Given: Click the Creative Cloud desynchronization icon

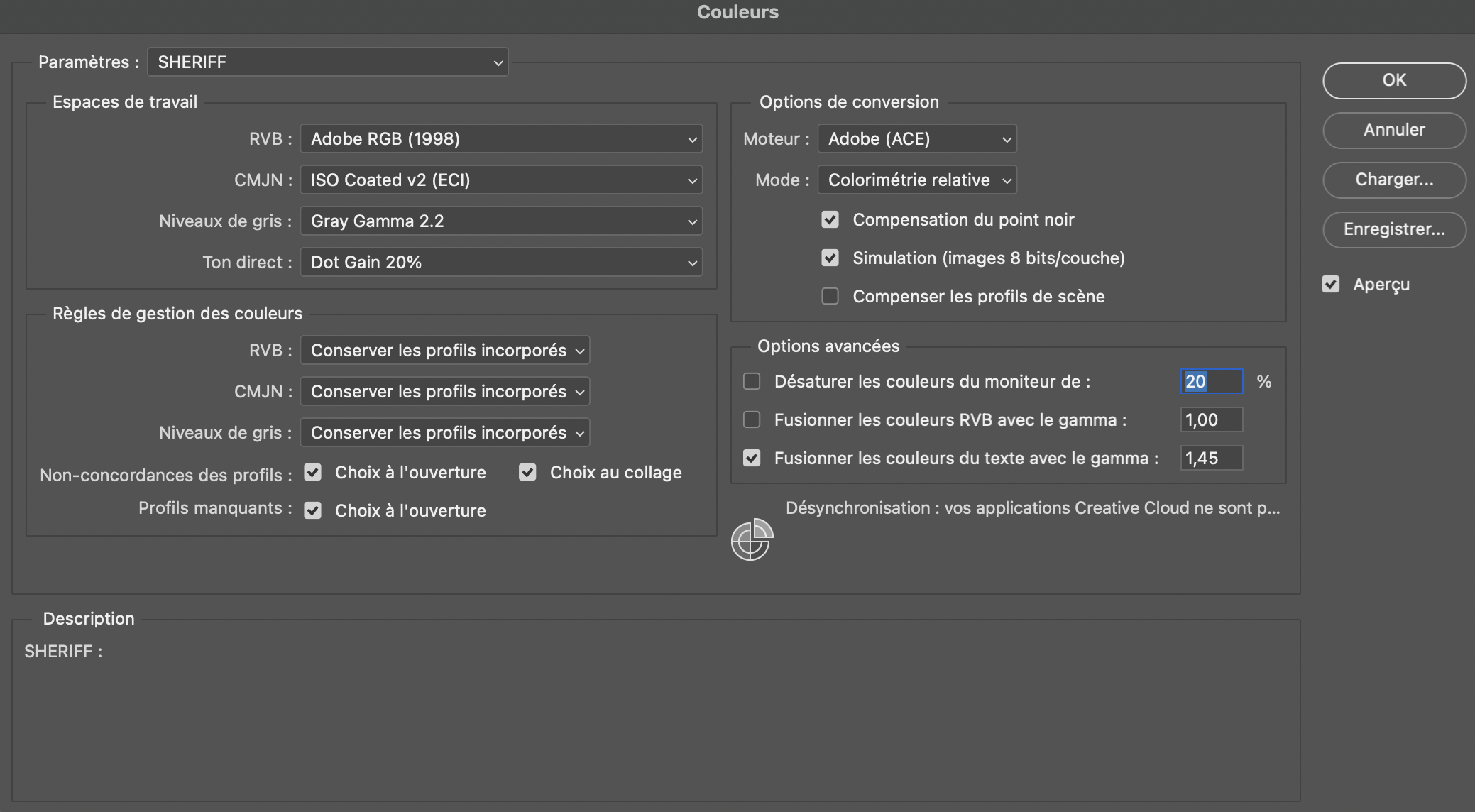Looking at the screenshot, I should pyautogui.click(x=752, y=540).
